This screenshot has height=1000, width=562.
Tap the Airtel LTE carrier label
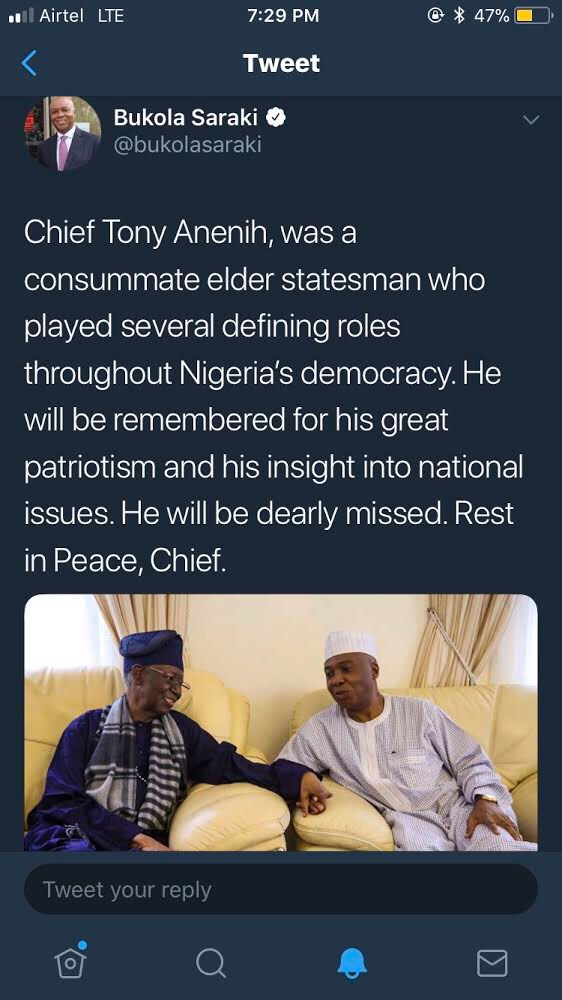click(x=82, y=16)
